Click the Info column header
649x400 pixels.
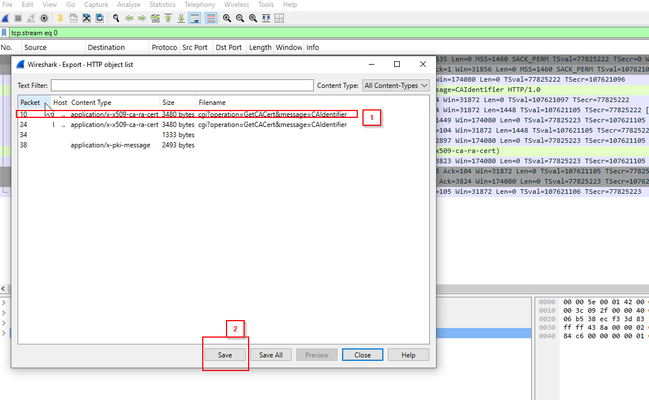[312, 47]
